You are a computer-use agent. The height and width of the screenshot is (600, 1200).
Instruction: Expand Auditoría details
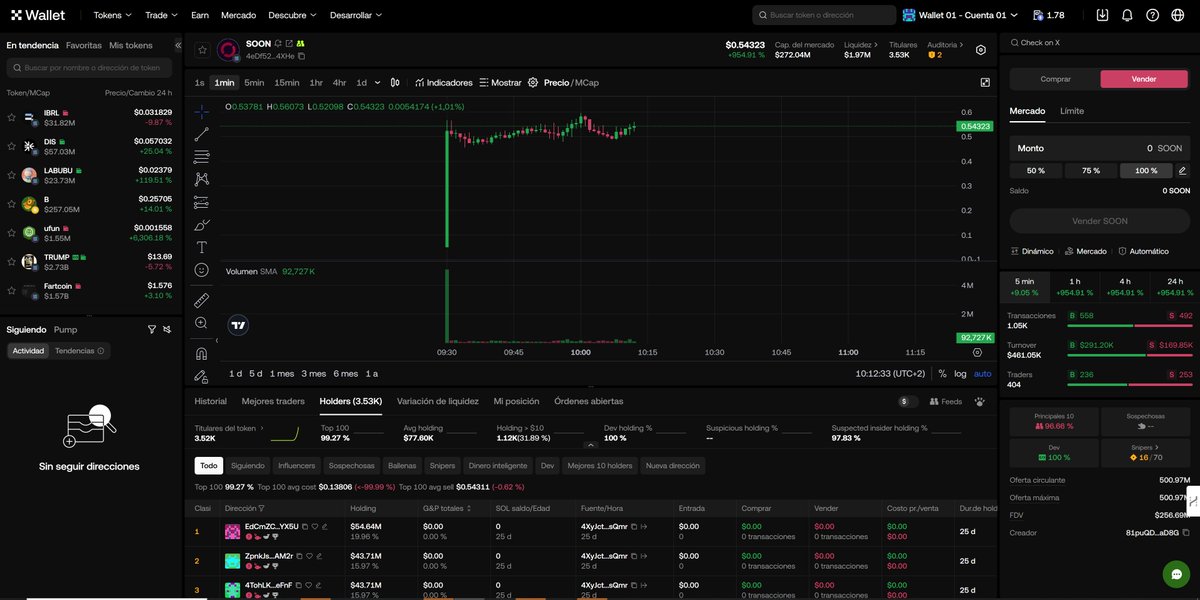click(944, 45)
